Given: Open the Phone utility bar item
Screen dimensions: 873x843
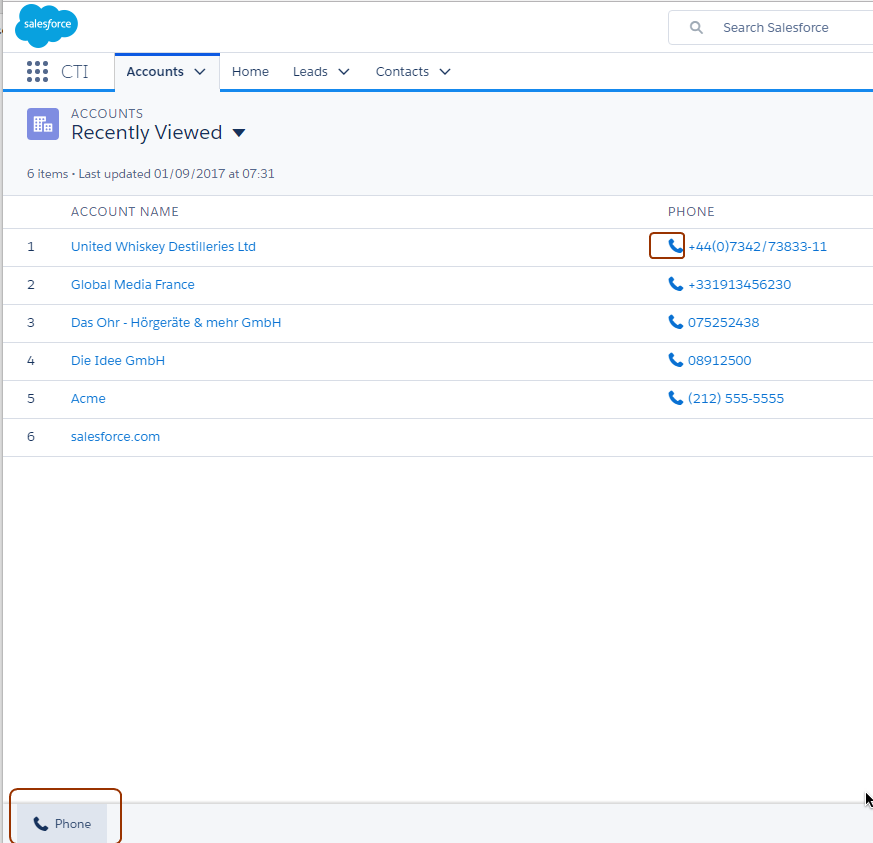Looking at the screenshot, I should (x=62, y=824).
